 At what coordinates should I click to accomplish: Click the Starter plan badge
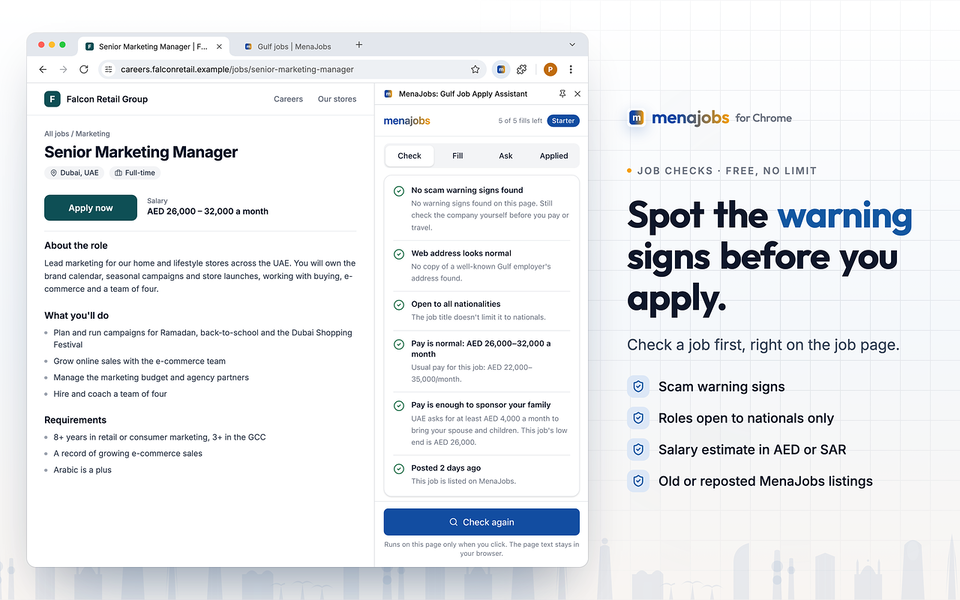(x=563, y=121)
